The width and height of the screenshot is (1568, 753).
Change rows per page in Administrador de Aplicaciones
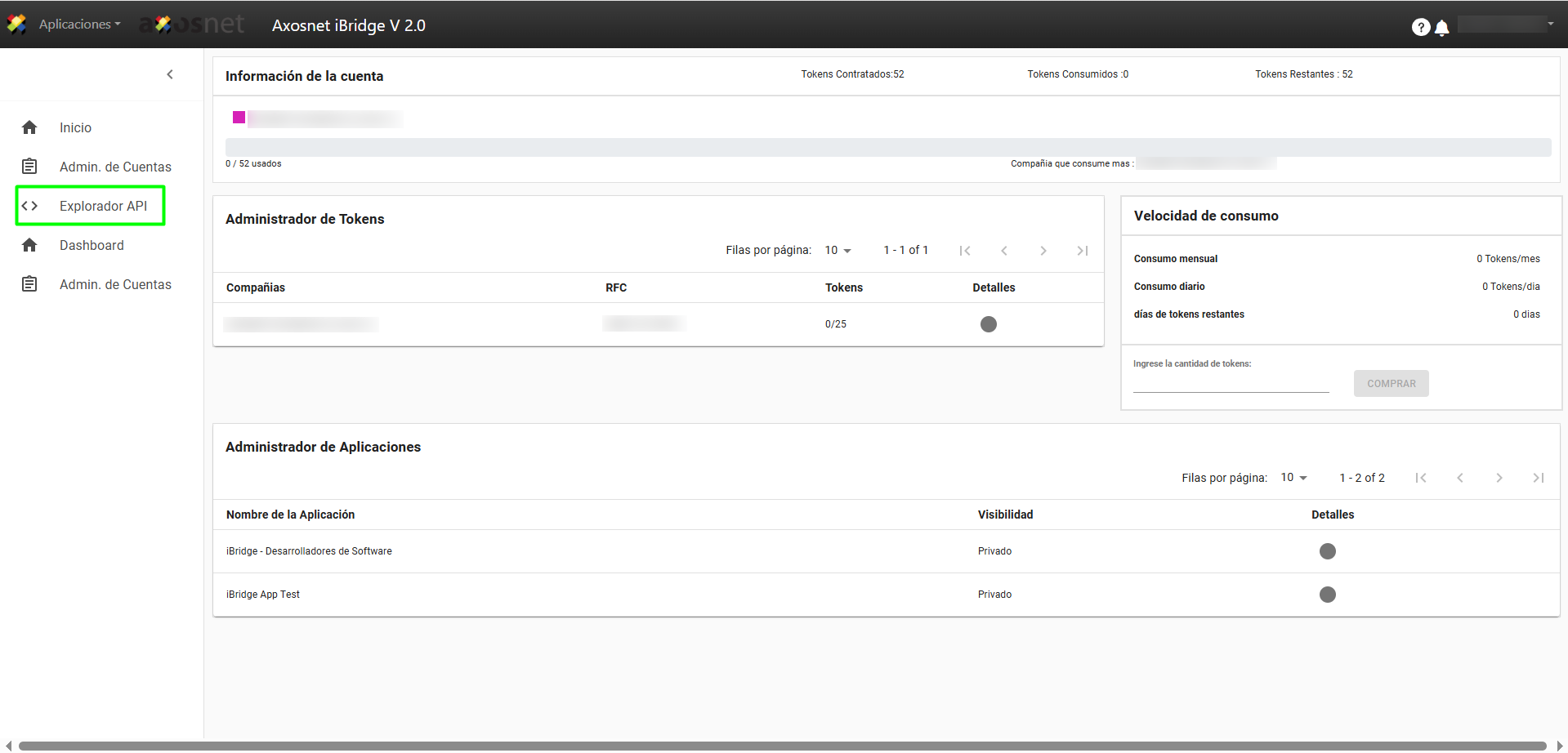point(1293,478)
